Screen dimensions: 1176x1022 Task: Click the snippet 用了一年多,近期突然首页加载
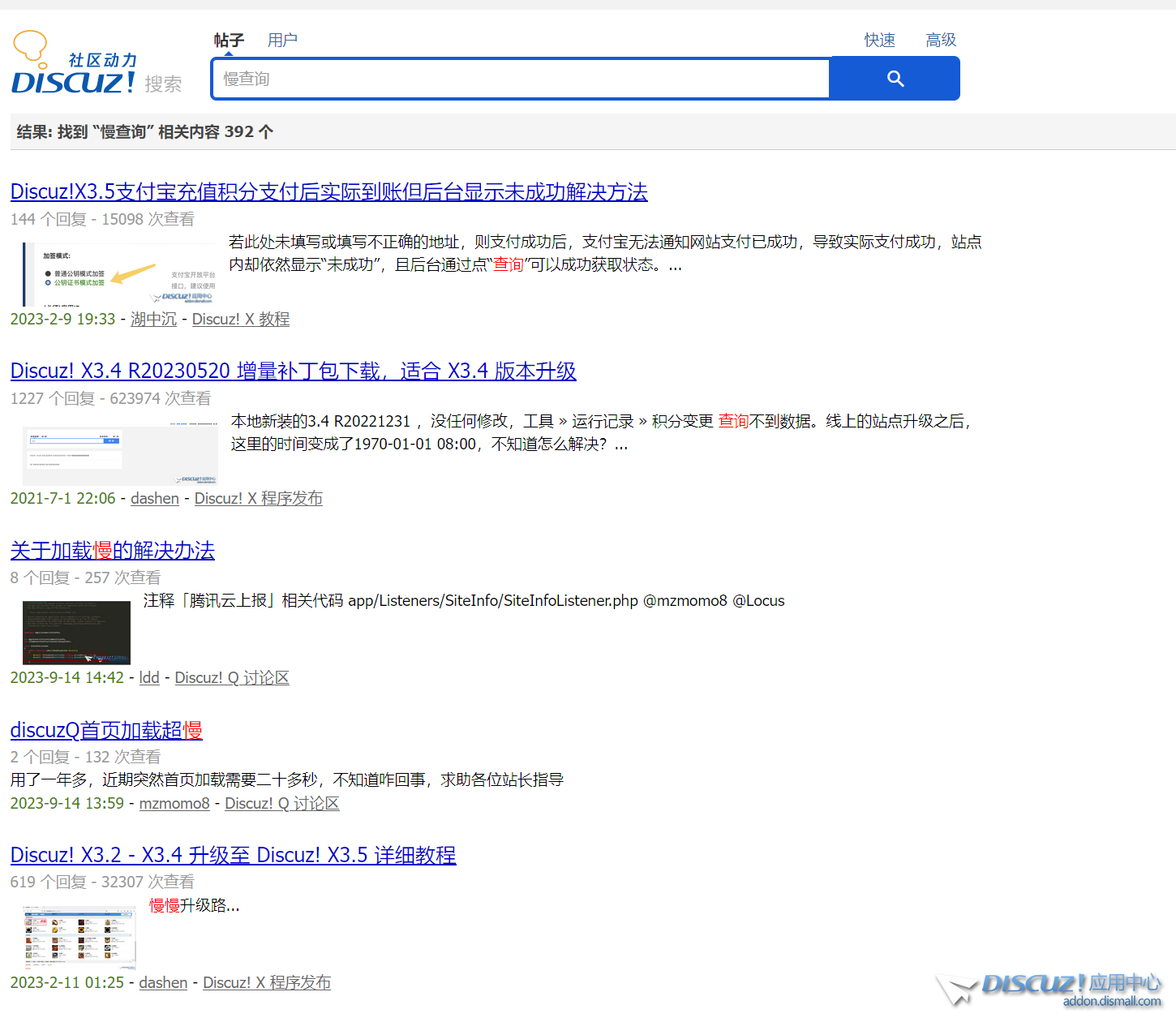coord(287,779)
